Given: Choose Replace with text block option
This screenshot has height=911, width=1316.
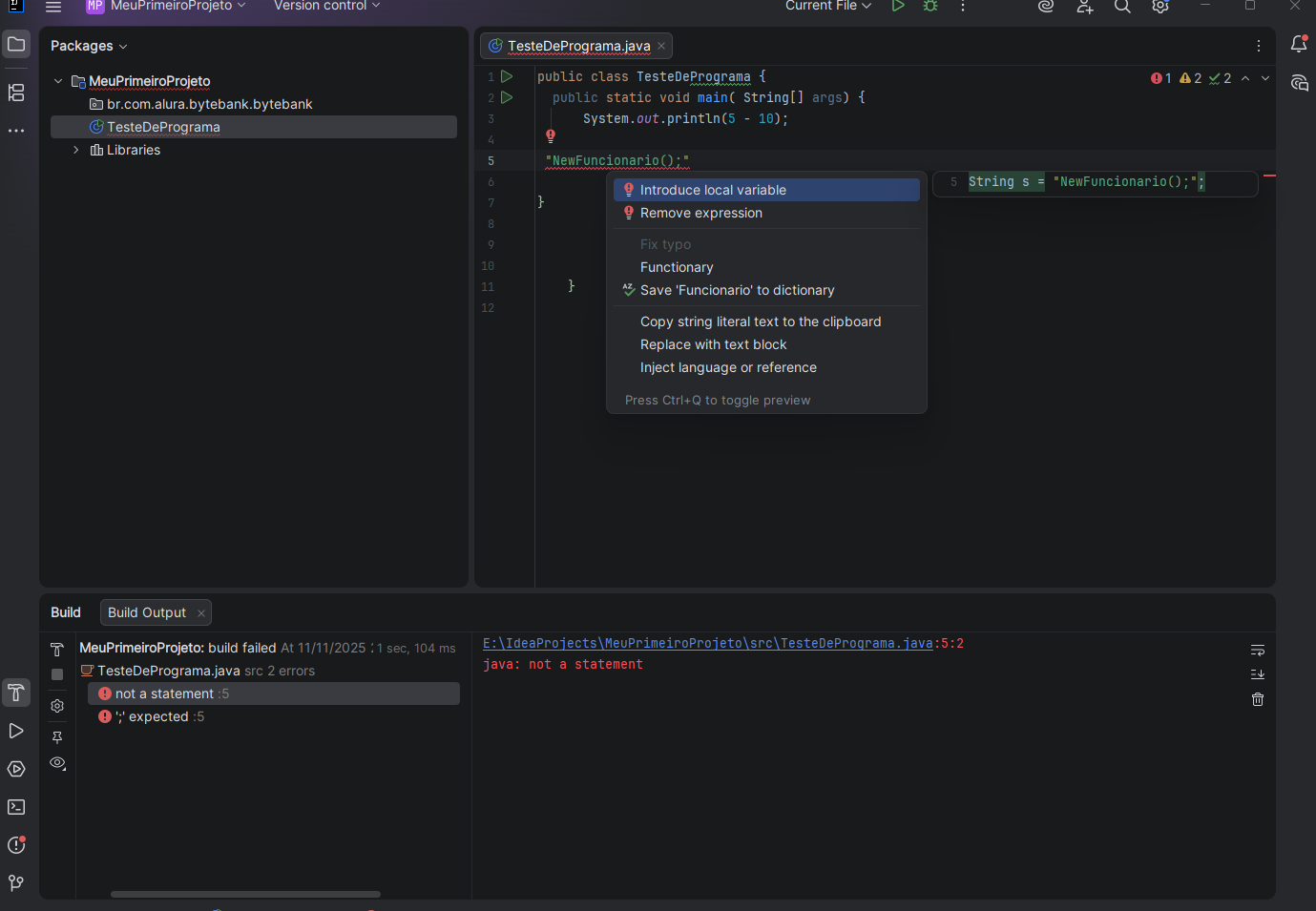Looking at the screenshot, I should coord(713,344).
